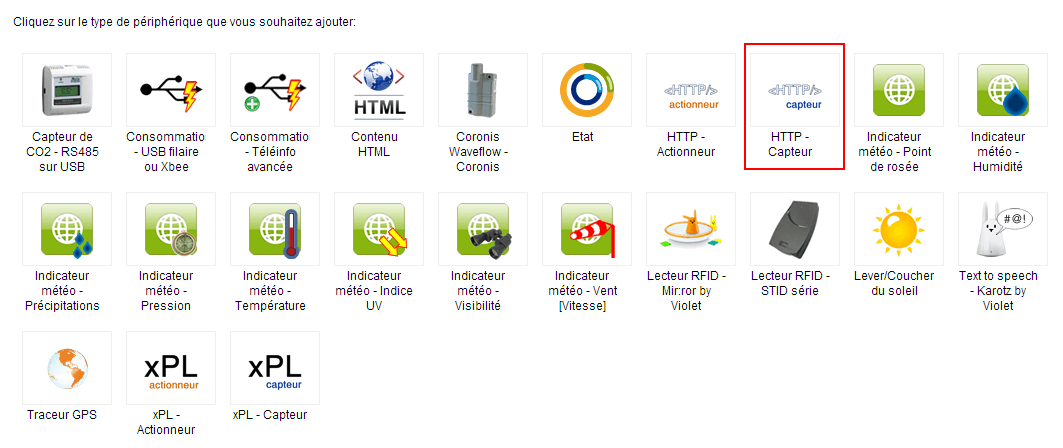Image resolution: width=1063 pixels, height=448 pixels.
Task: Pick the Indicateur météo Humidité icon
Action: pos(1003,90)
